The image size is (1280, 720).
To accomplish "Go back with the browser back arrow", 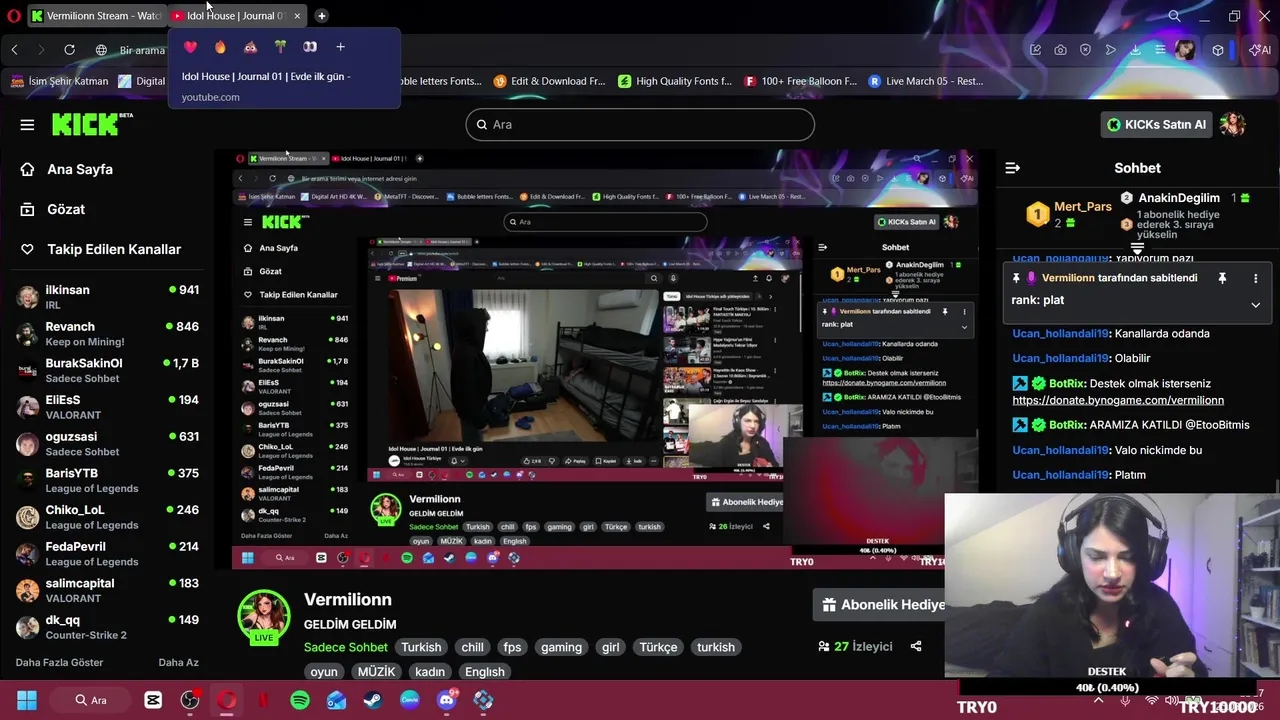I will pos(14,50).
